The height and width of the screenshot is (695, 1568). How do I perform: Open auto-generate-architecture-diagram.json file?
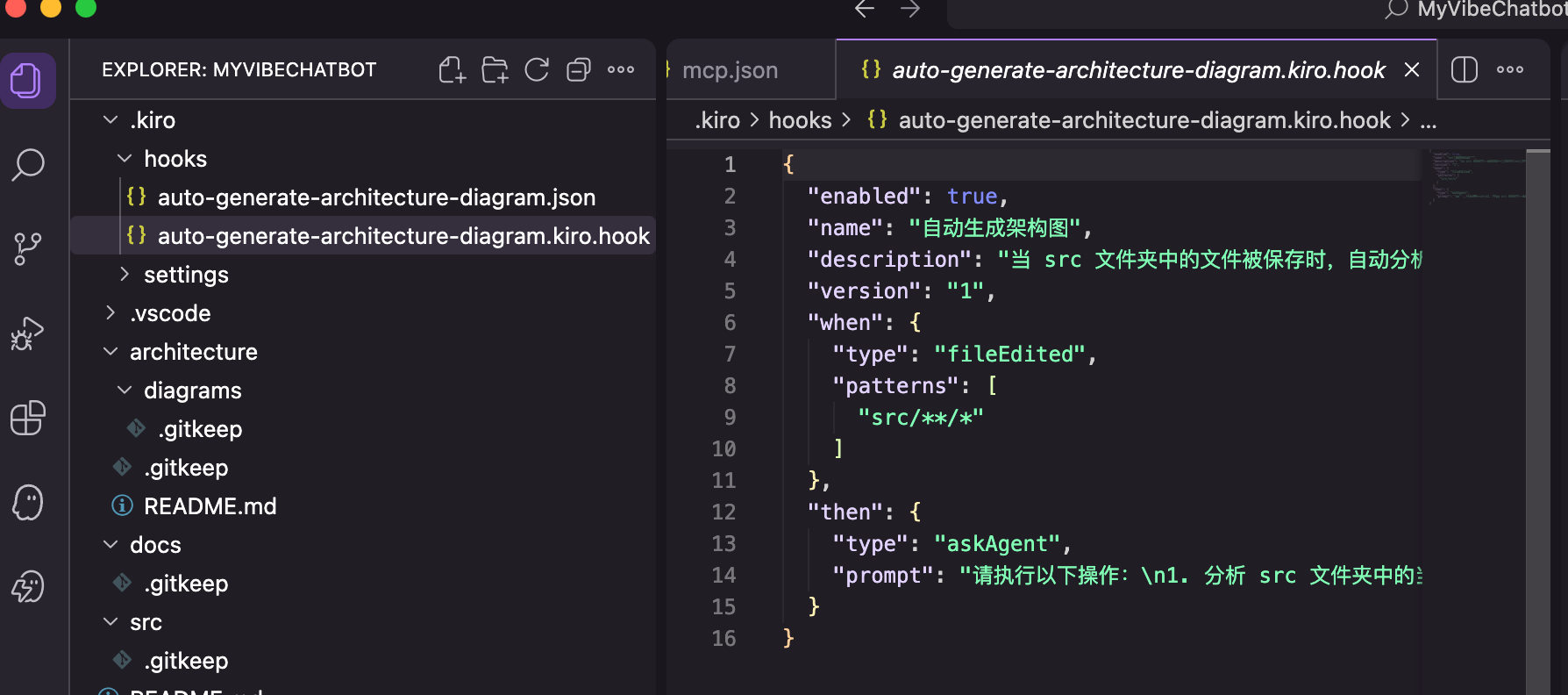point(376,197)
